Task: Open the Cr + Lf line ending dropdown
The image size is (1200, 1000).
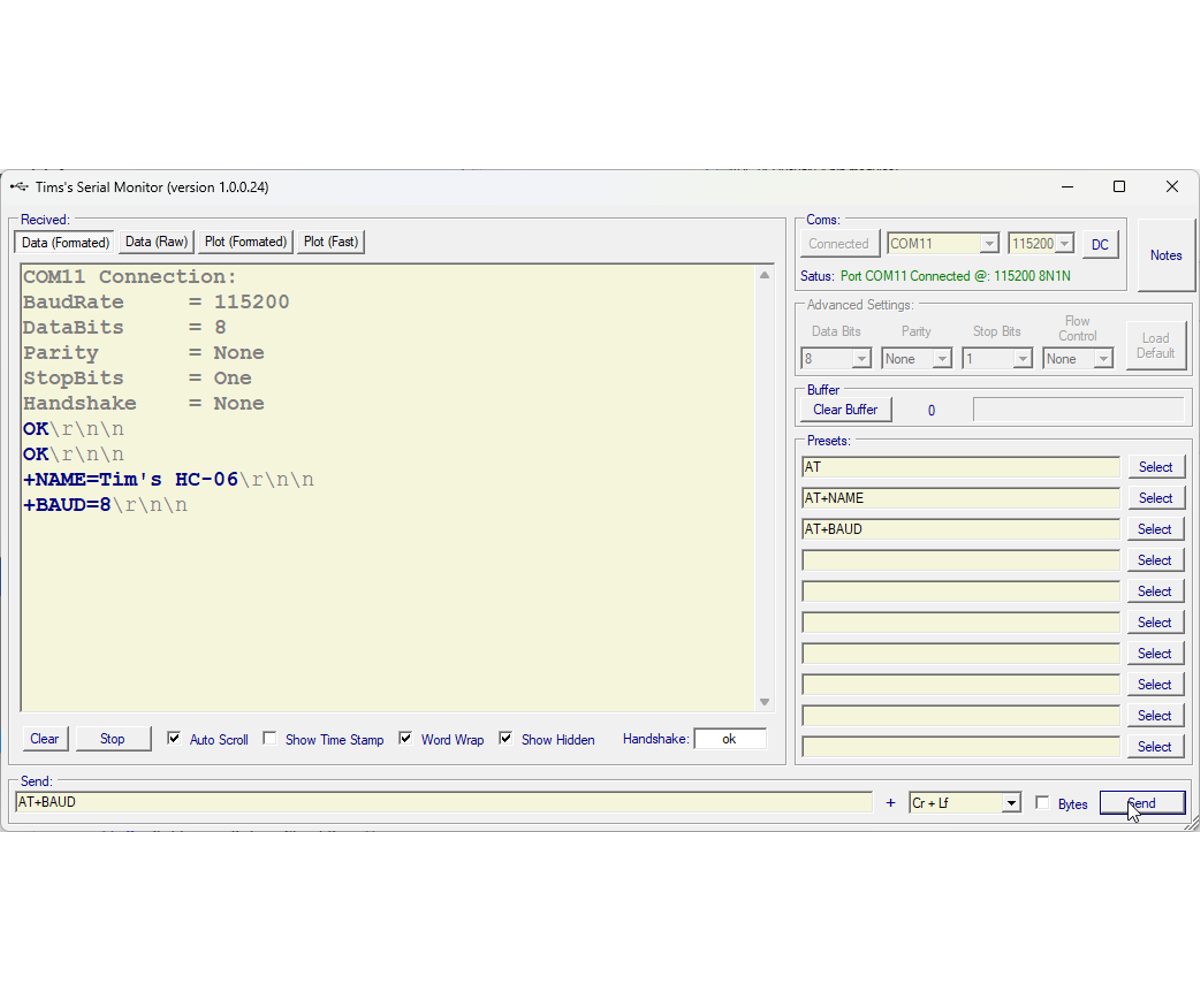Action: tap(1010, 802)
